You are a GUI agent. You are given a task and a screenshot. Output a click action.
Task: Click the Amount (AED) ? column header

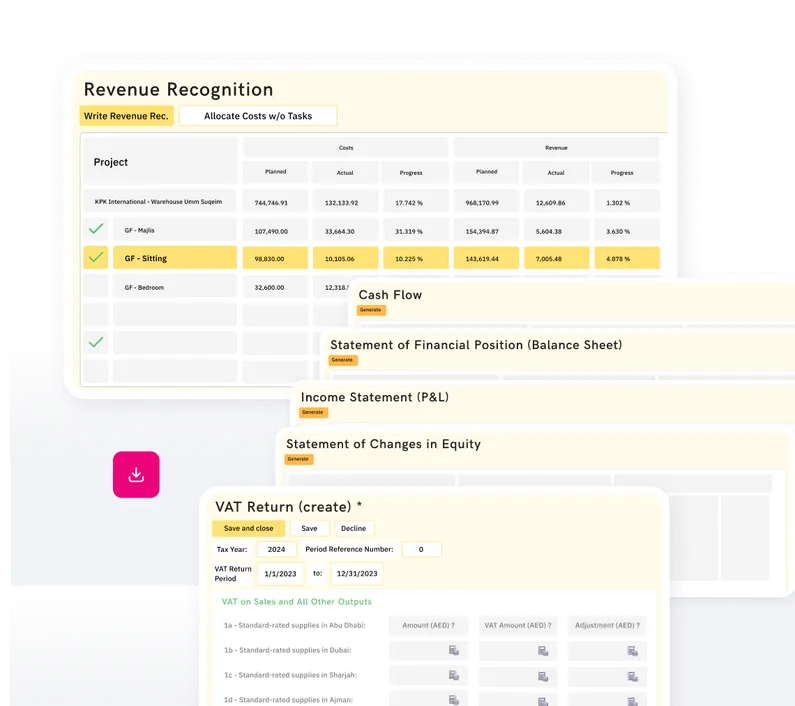(428, 625)
